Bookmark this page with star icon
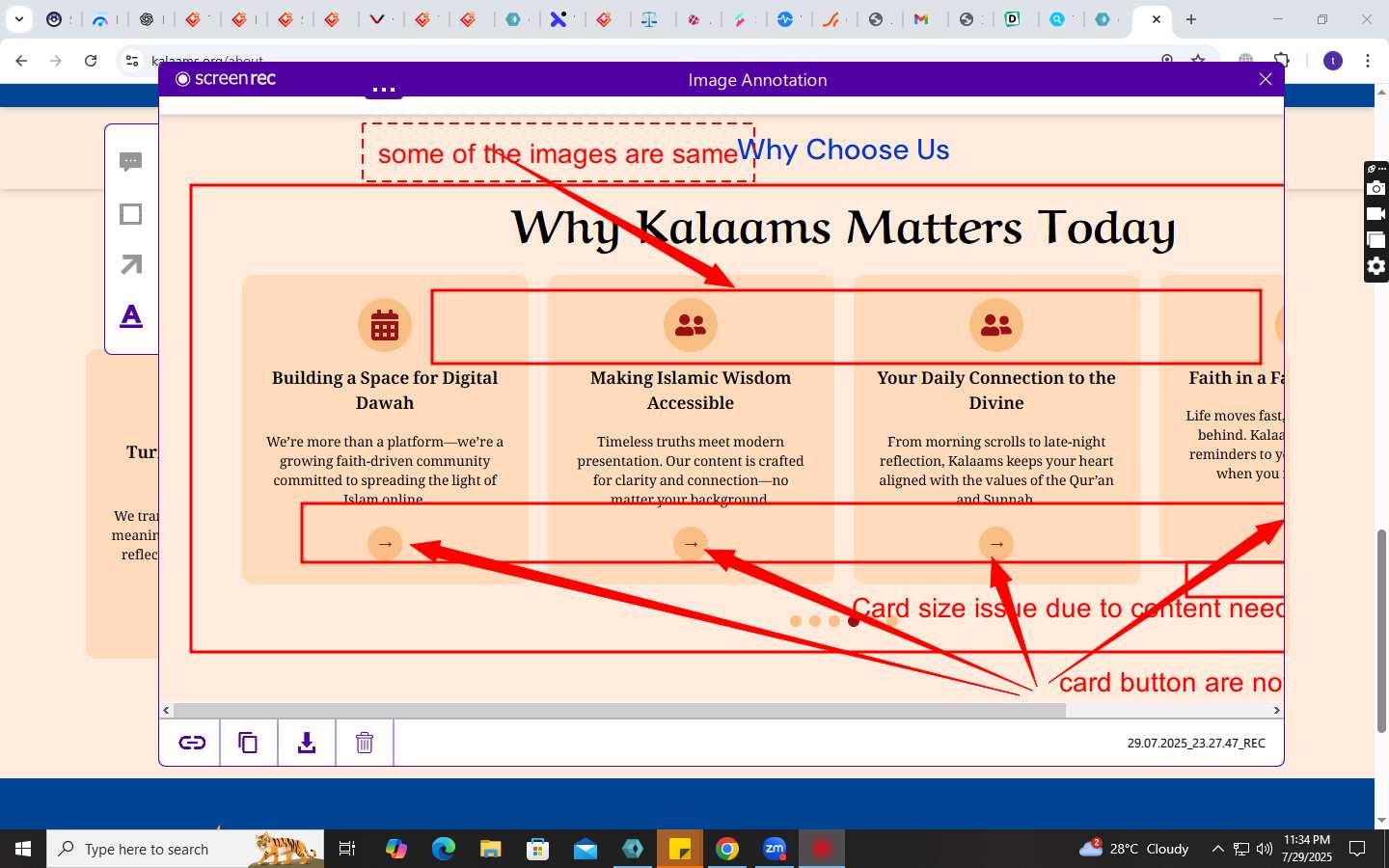1389x868 pixels. 1198,60
